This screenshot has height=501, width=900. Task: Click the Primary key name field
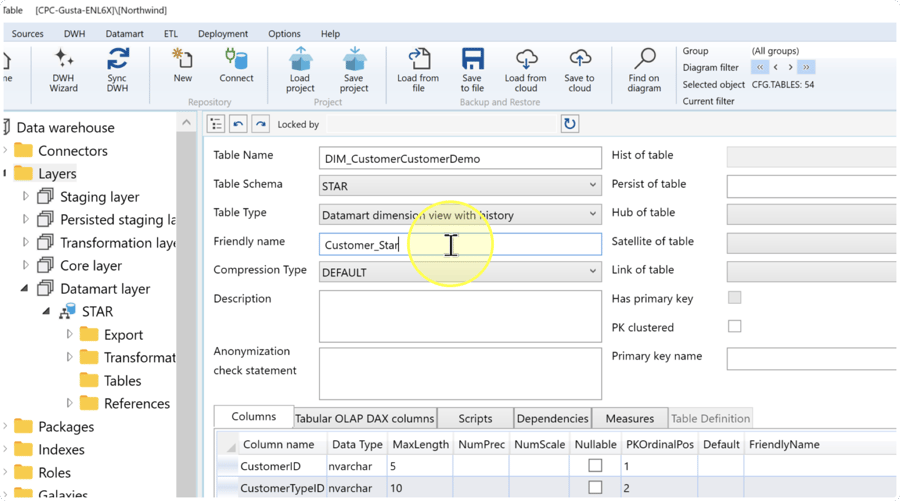[x=812, y=359]
